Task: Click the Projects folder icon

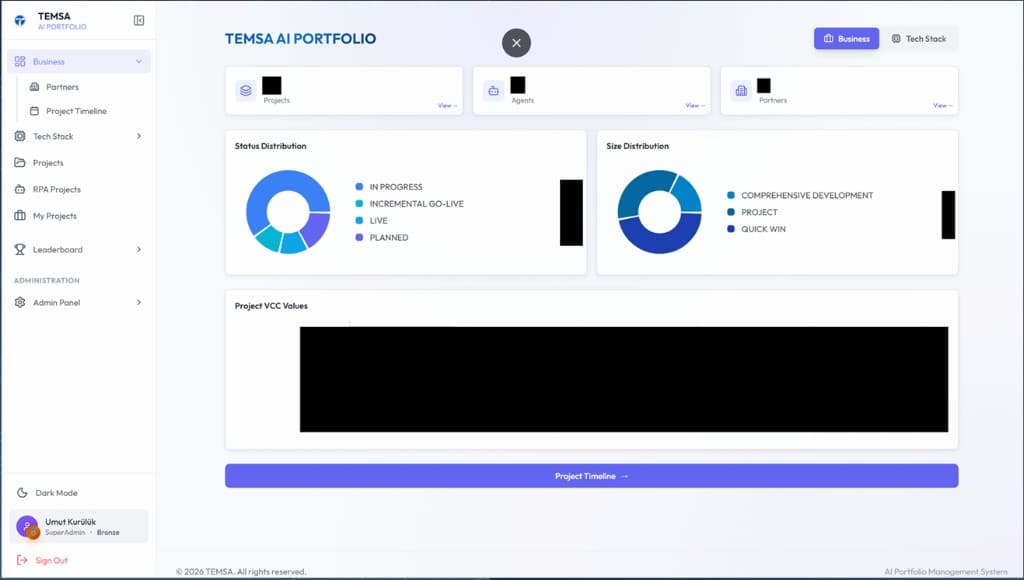Action: point(20,163)
